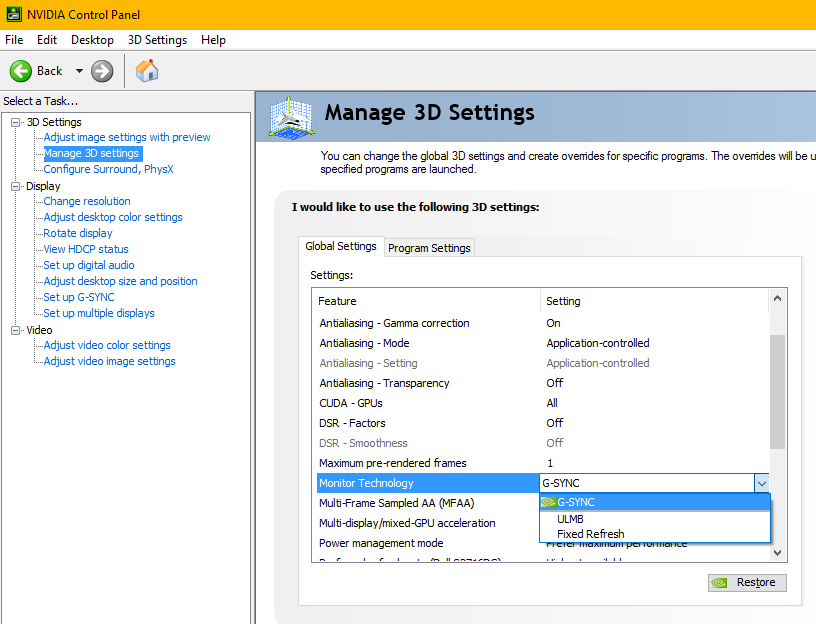
Task: Go to the Home page icon
Action: click(x=147, y=71)
